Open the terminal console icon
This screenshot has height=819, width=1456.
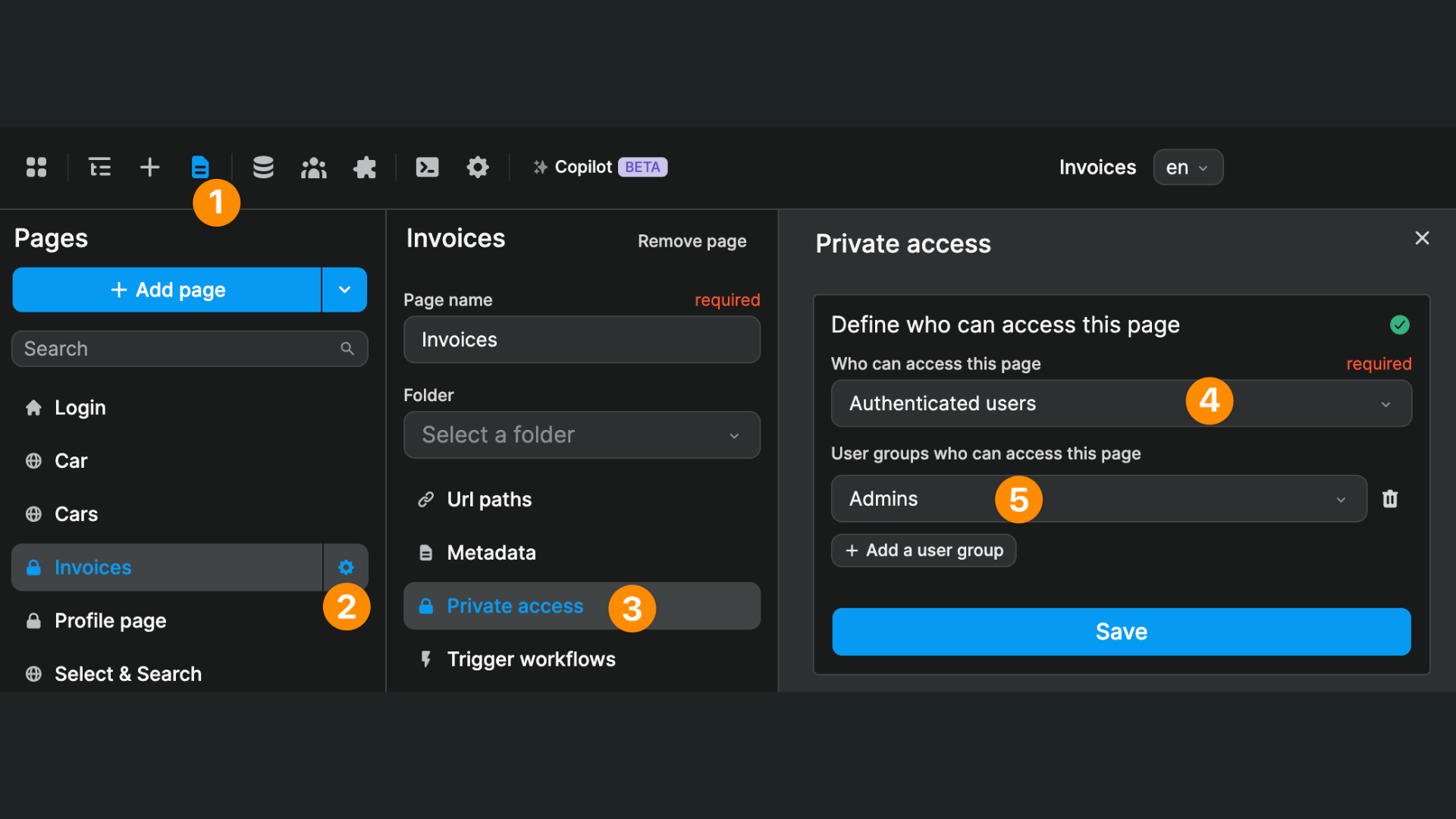427,167
